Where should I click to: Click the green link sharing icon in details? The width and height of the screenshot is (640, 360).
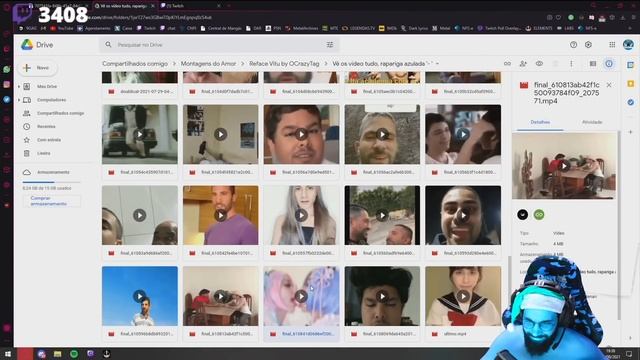[x=539, y=215]
